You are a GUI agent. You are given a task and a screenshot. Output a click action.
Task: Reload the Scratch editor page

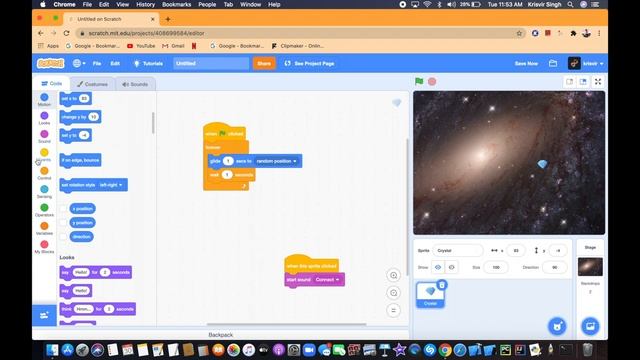click(67, 33)
